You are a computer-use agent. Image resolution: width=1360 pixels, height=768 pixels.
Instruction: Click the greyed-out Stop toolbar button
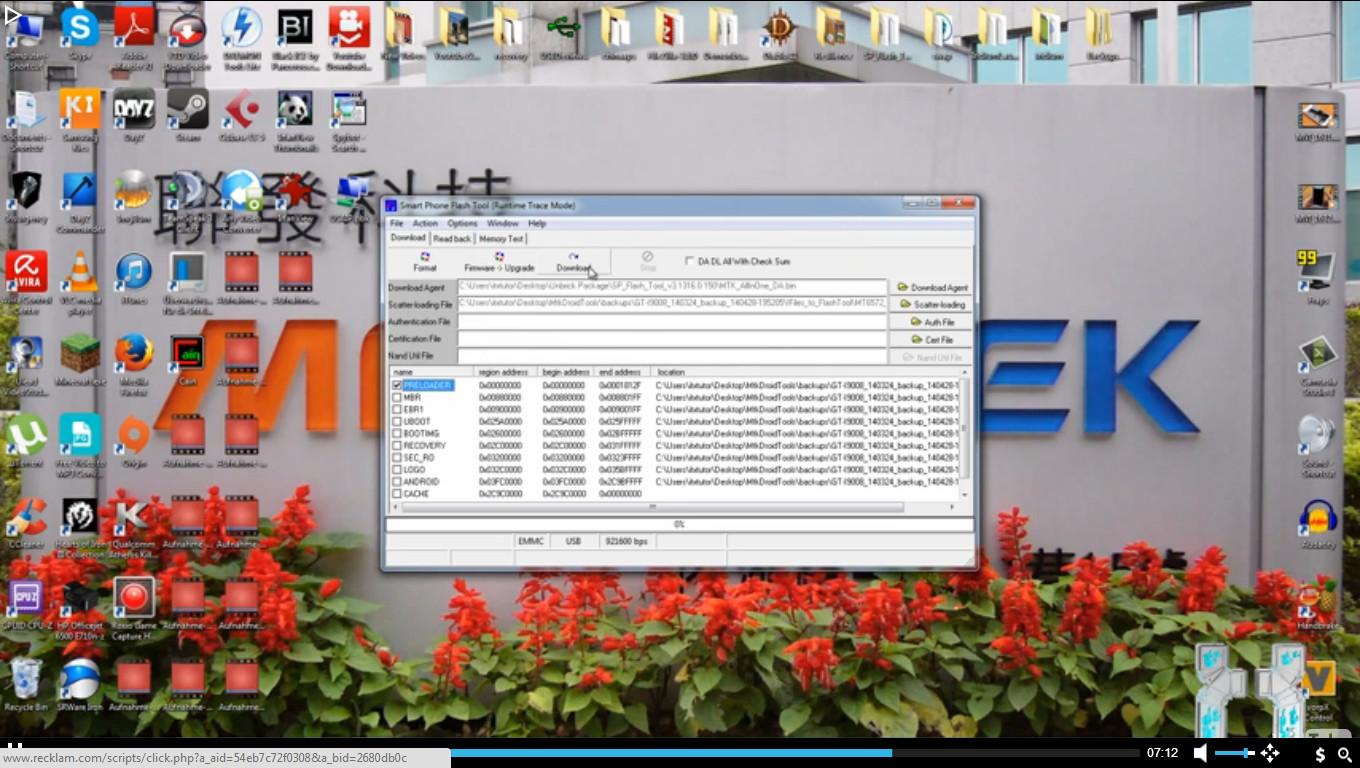pos(647,262)
